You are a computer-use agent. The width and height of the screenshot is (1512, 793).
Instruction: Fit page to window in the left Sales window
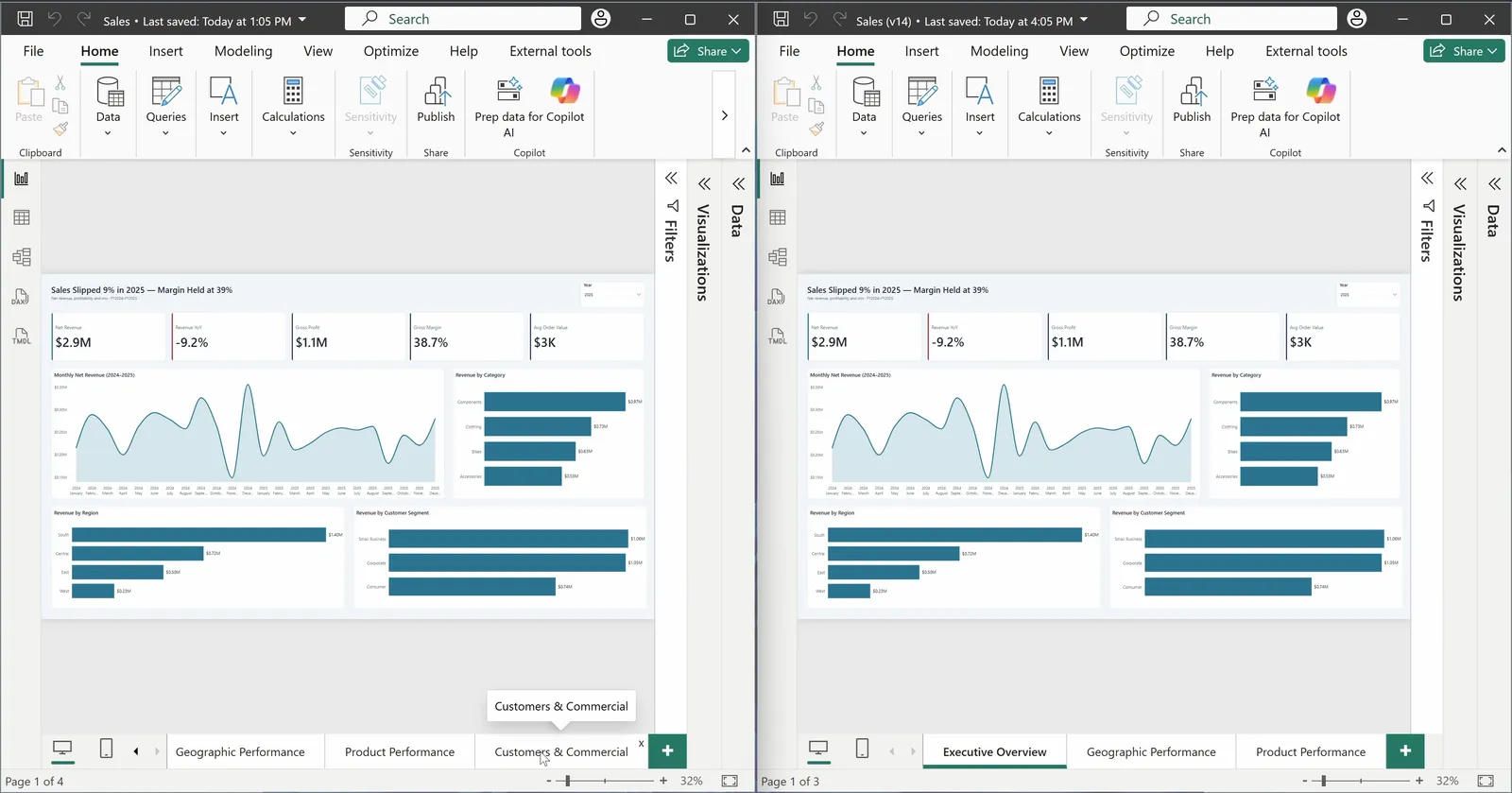(730, 781)
